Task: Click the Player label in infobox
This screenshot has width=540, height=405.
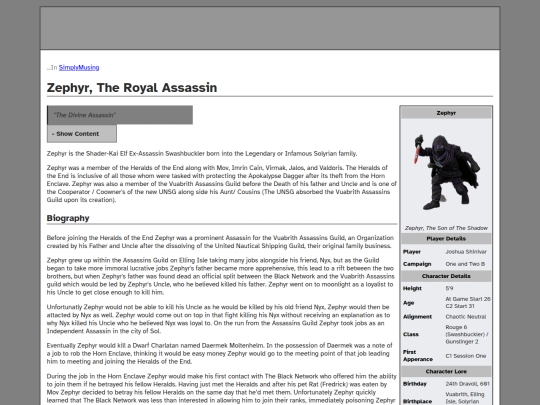Action: (x=412, y=252)
